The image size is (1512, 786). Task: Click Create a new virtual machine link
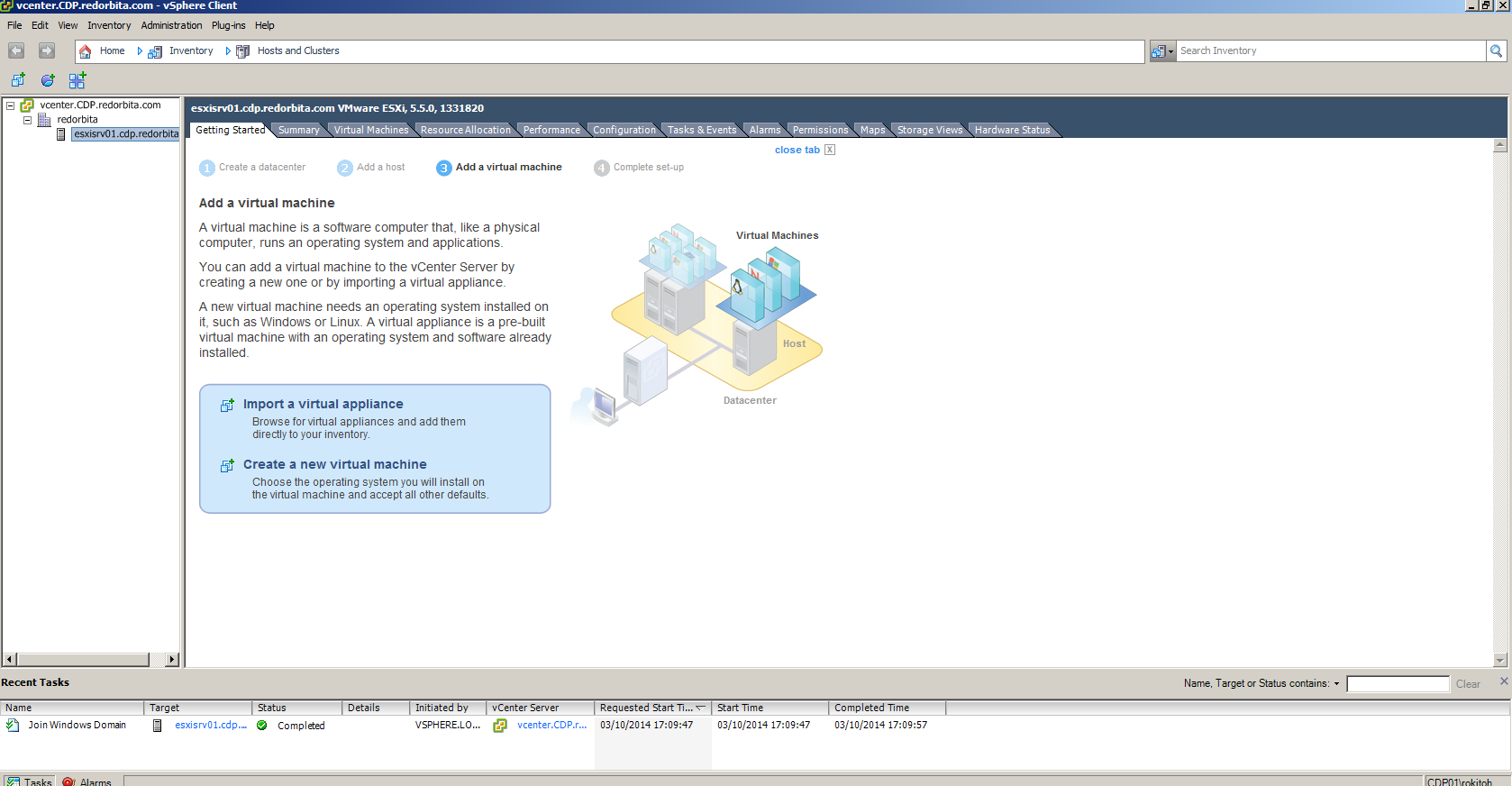click(334, 465)
